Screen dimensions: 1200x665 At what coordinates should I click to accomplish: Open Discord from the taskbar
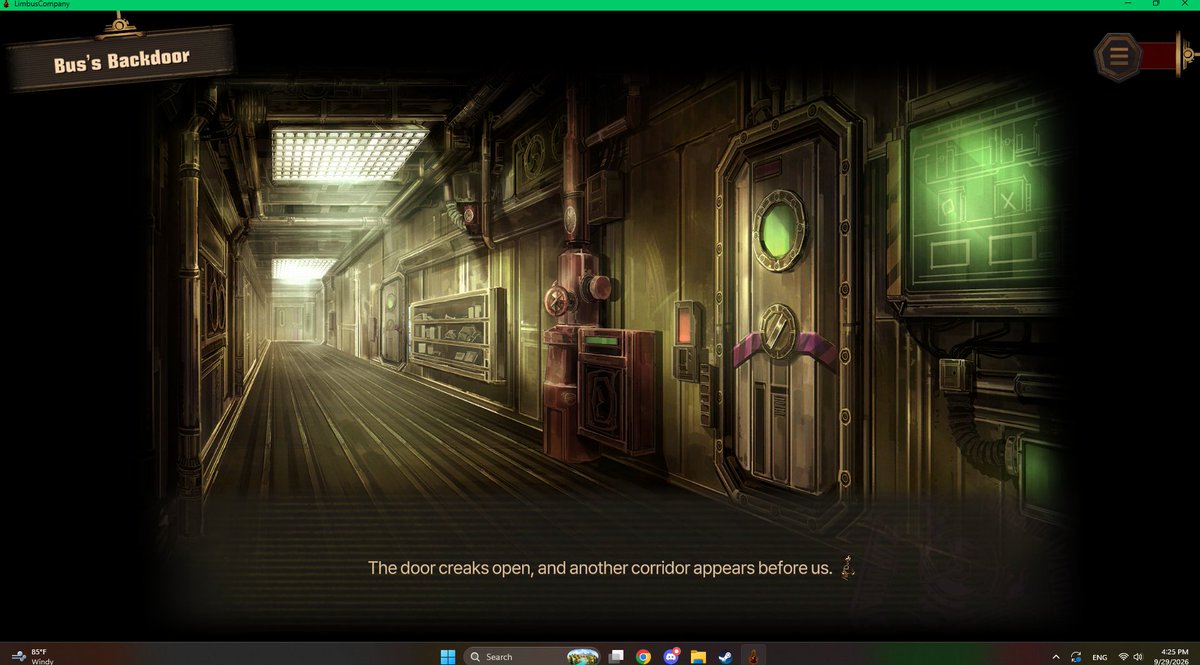coord(671,656)
